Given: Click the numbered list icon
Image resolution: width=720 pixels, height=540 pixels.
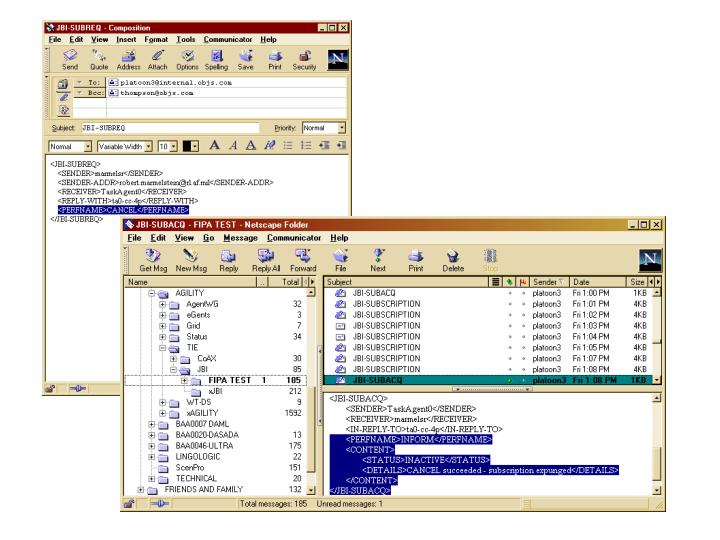Looking at the screenshot, I should click(306, 146).
